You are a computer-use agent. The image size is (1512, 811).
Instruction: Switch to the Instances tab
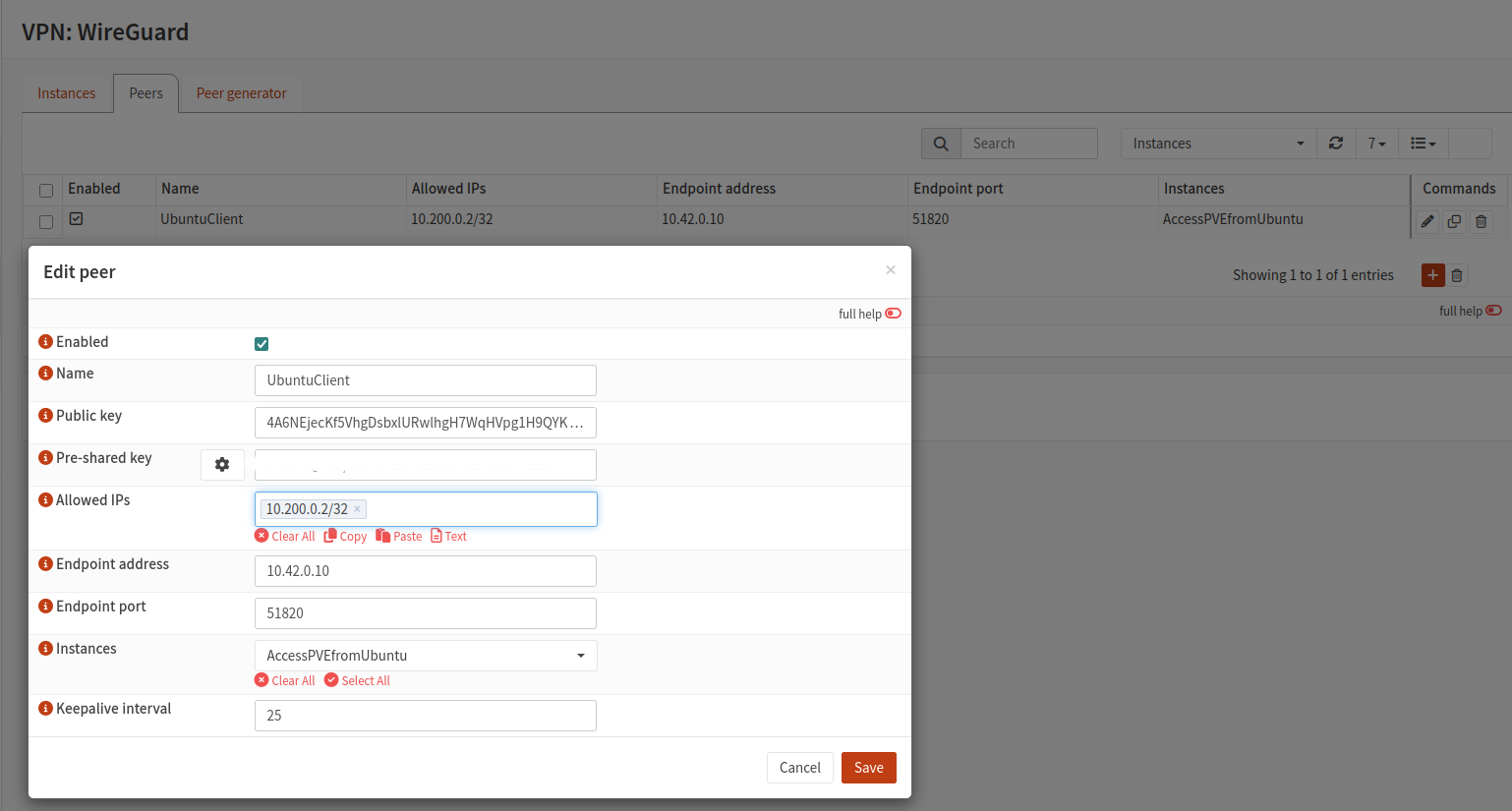pos(67,93)
